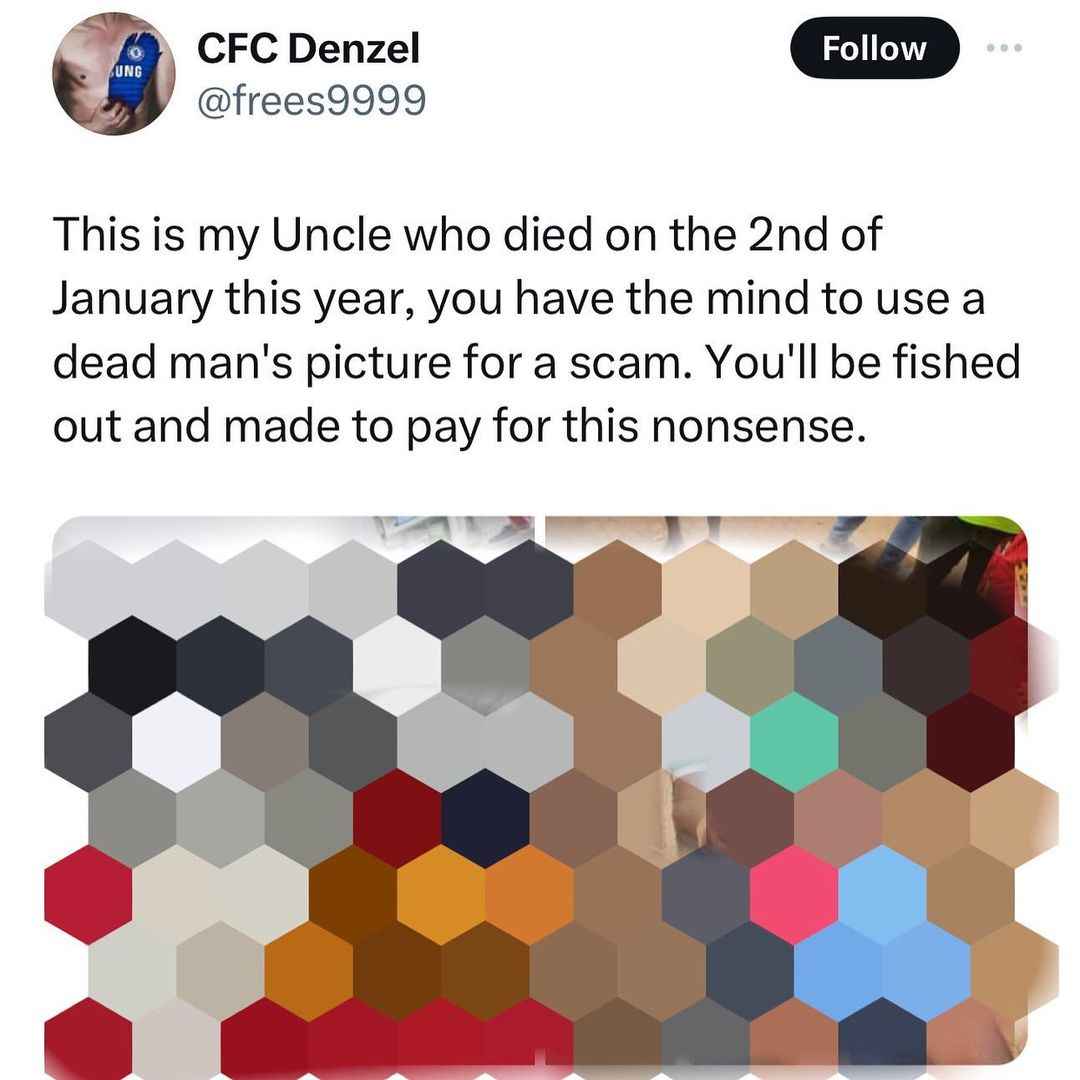This screenshot has width=1080, height=1080.
Task: Open the @frees9999 handle link
Action: pos(311,101)
